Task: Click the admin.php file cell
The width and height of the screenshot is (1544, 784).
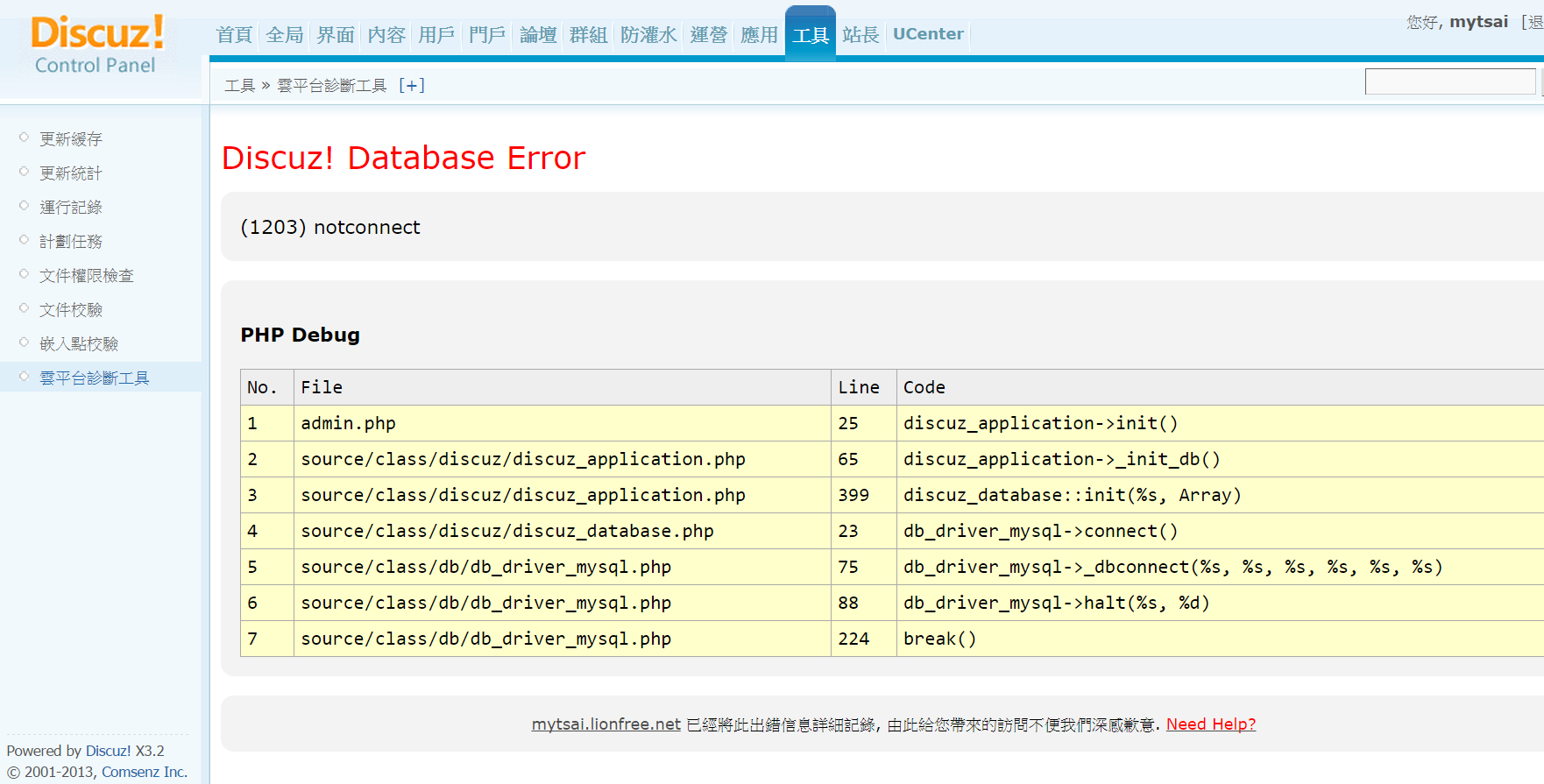Action: point(562,423)
